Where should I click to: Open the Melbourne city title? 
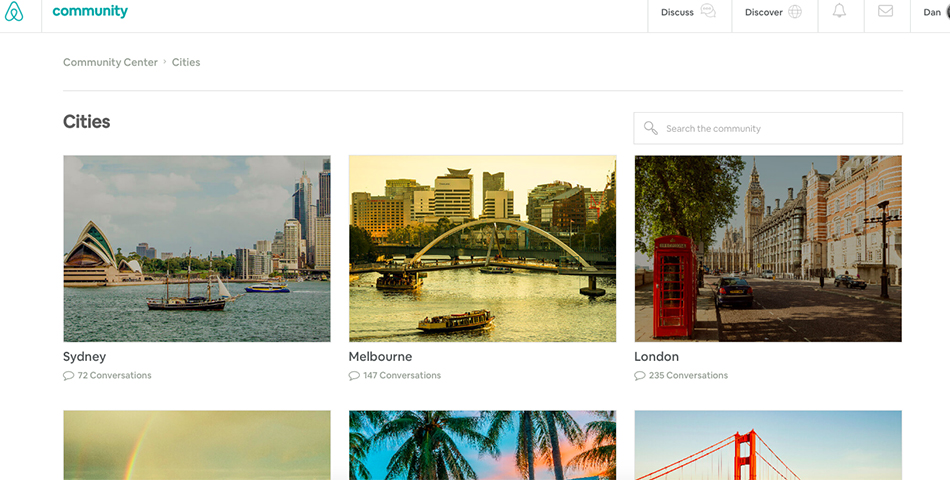point(380,357)
